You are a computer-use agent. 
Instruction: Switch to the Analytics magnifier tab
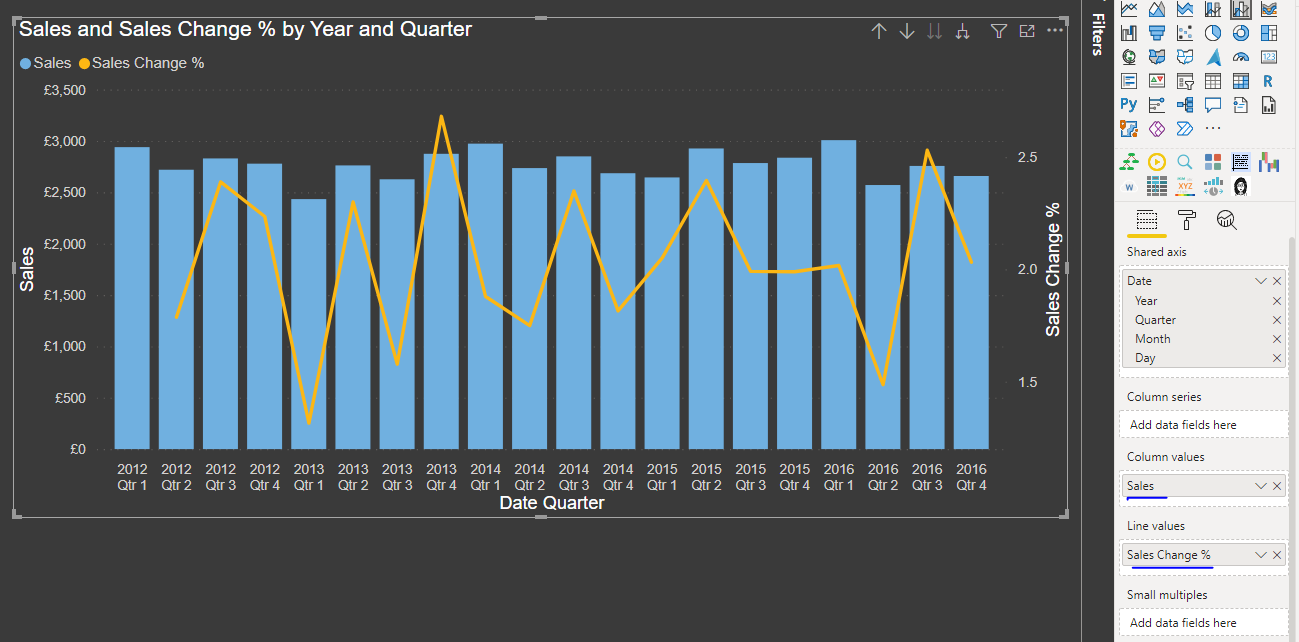(x=1227, y=221)
